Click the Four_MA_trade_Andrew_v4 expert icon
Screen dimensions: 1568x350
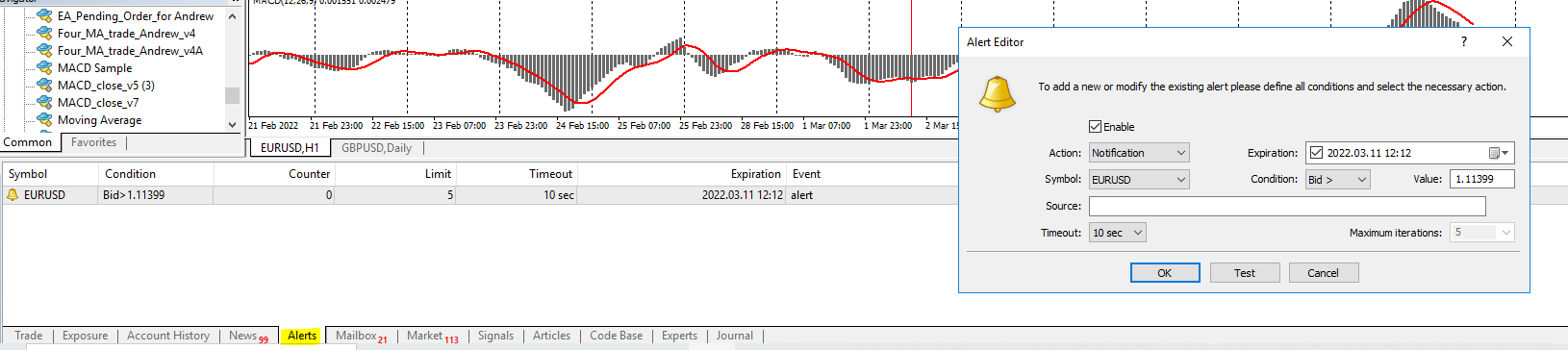click(44, 33)
